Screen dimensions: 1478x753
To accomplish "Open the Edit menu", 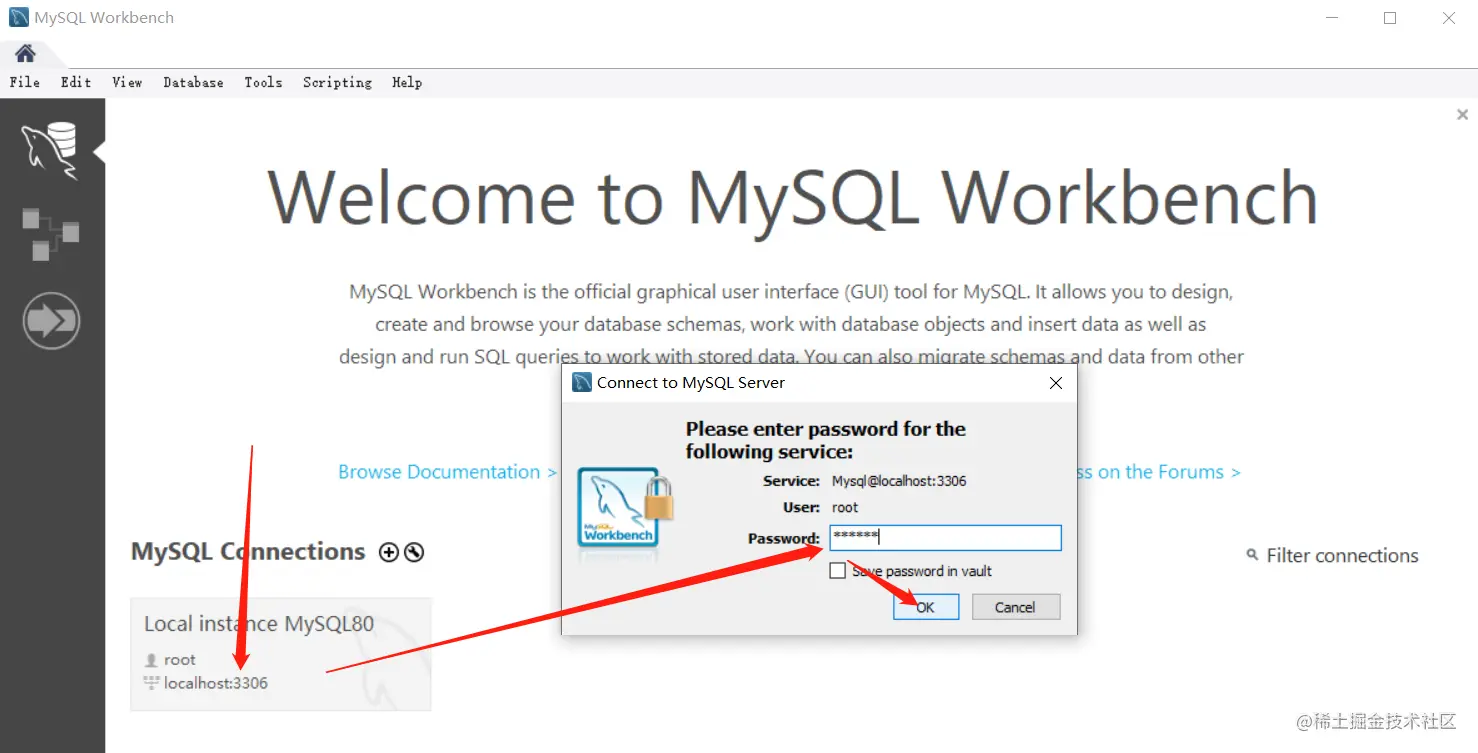I will 76,82.
